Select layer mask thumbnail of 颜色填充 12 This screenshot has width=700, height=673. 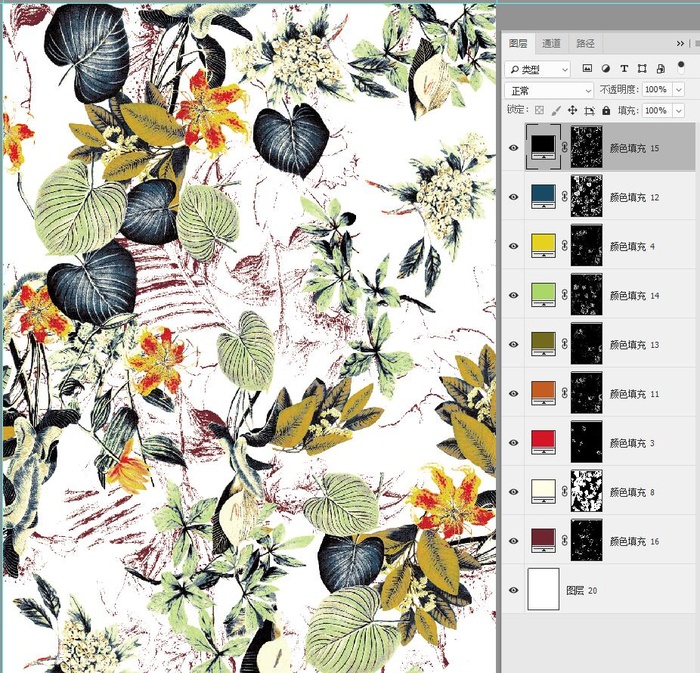[x=587, y=196]
